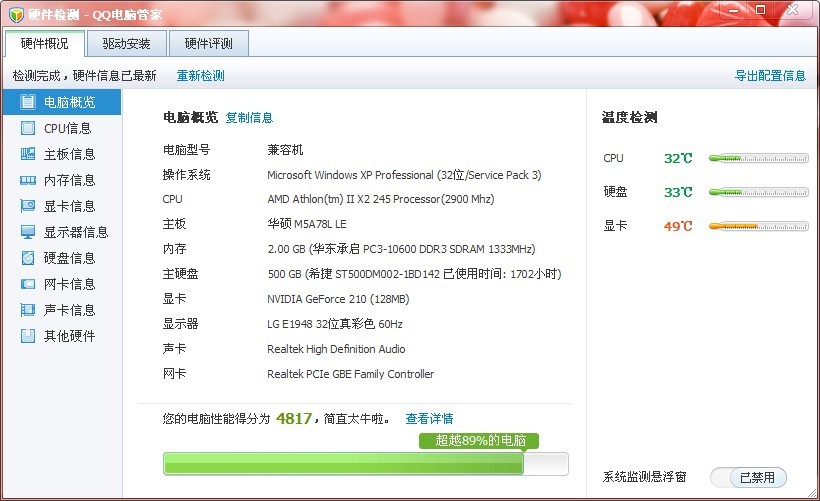Screen dimensions: 820x501
Task: Open 查看详情 score details link
Action: (x=429, y=418)
